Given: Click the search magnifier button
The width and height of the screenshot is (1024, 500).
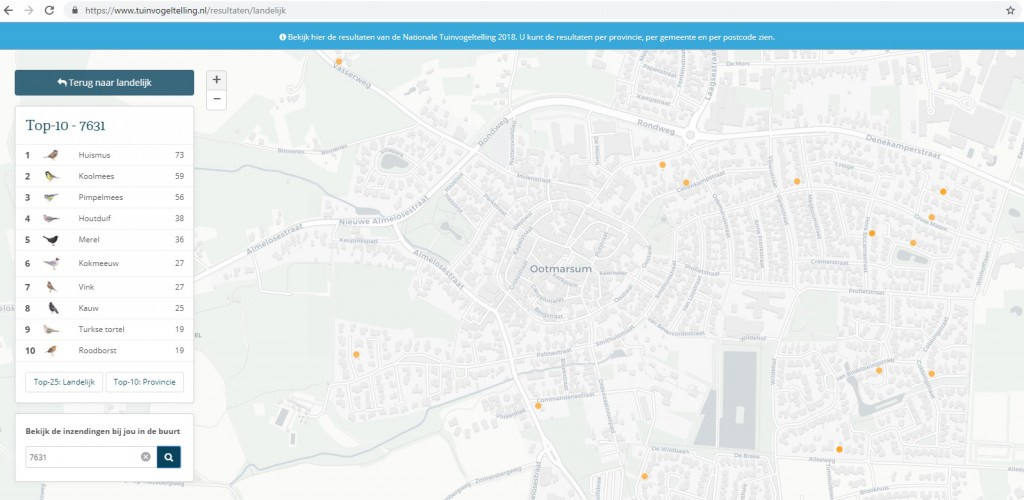Looking at the screenshot, I should [169, 457].
